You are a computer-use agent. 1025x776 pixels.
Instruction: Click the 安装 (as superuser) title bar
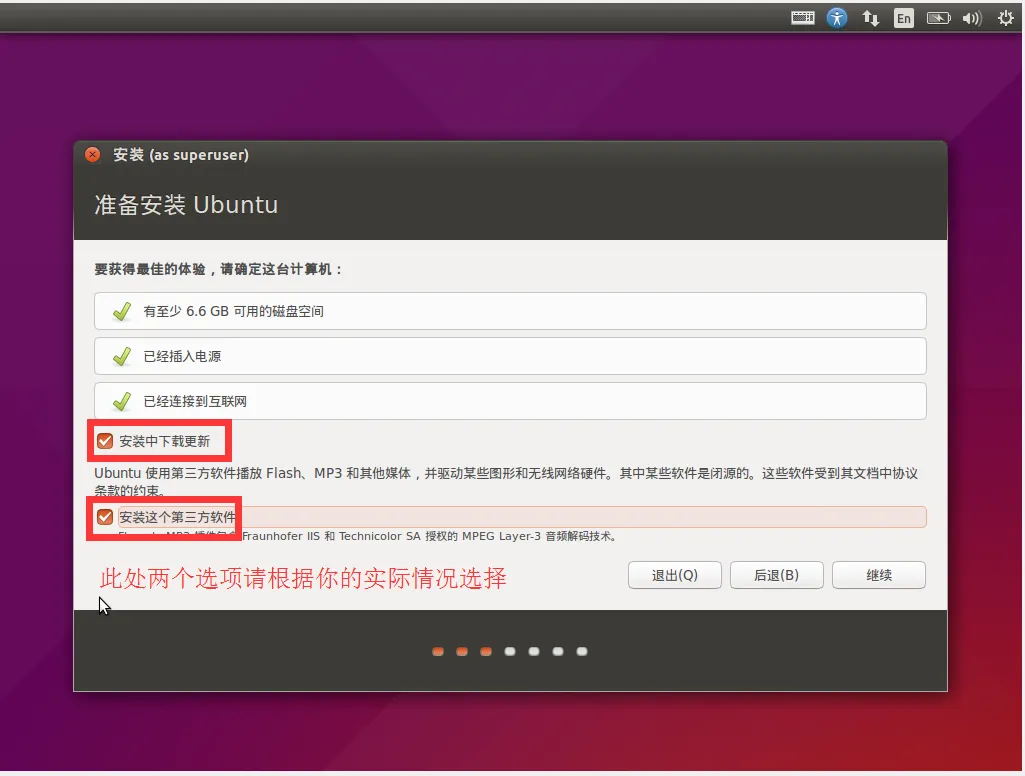pyautogui.click(x=500, y=155)
